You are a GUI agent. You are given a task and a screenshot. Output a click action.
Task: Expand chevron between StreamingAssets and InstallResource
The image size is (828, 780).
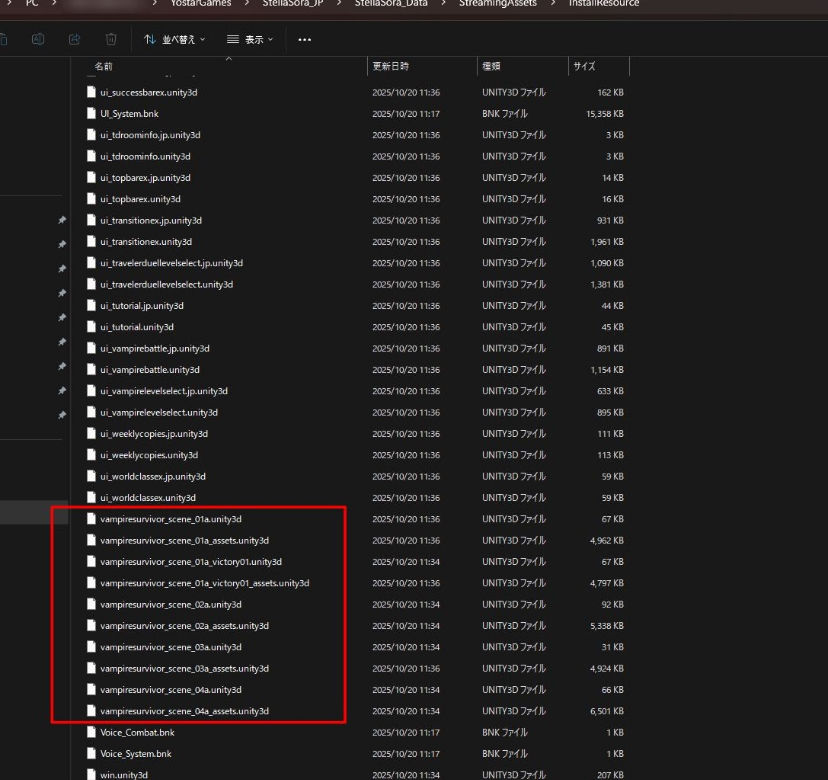coord(546,4)
